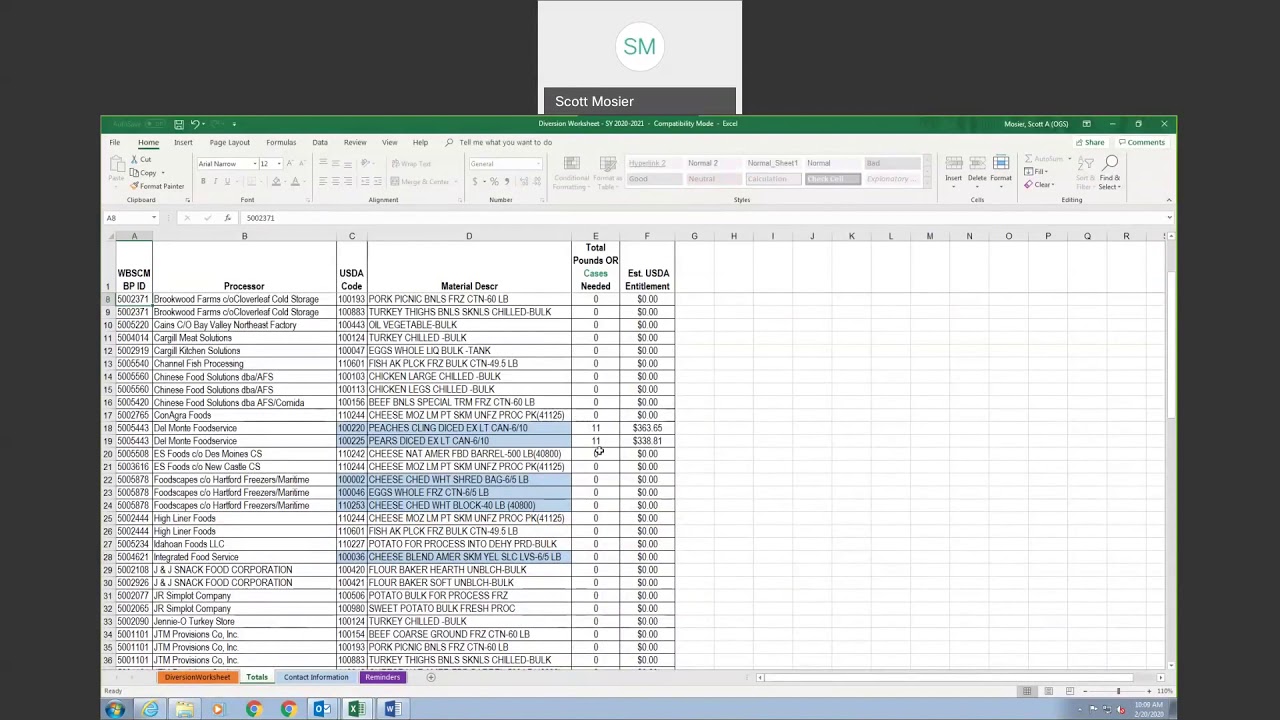Screen dimensions: 1280x720
Task: Open Format as Table gallery
Action: tap(607, 173)
